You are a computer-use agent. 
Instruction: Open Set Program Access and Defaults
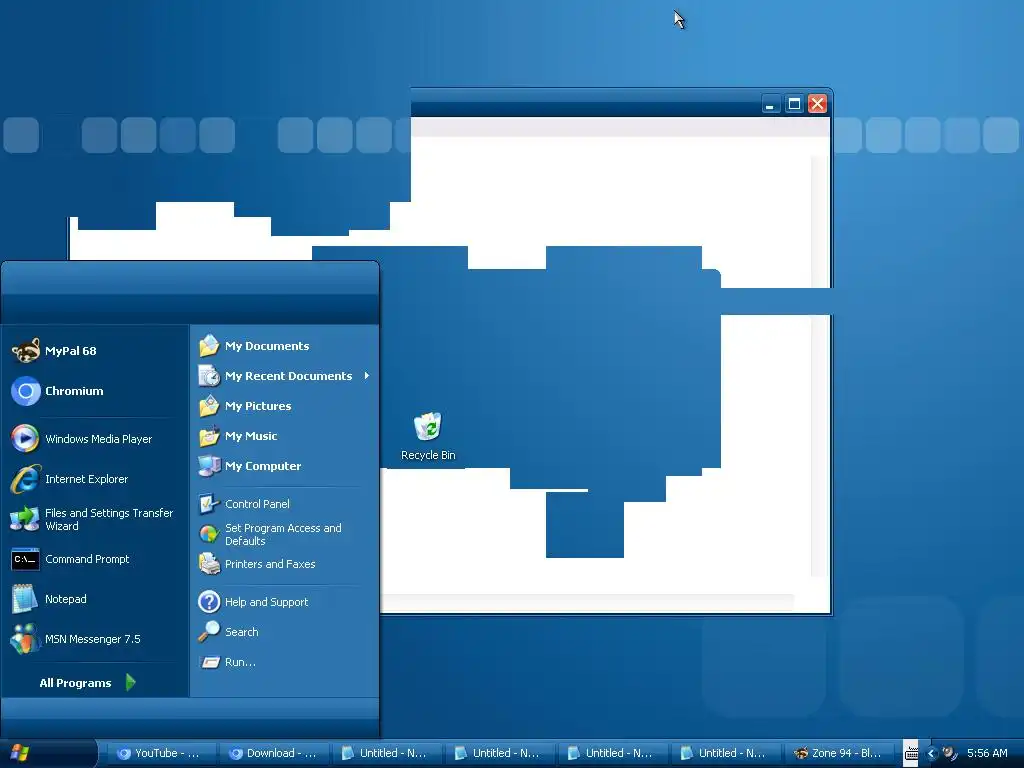284,534
